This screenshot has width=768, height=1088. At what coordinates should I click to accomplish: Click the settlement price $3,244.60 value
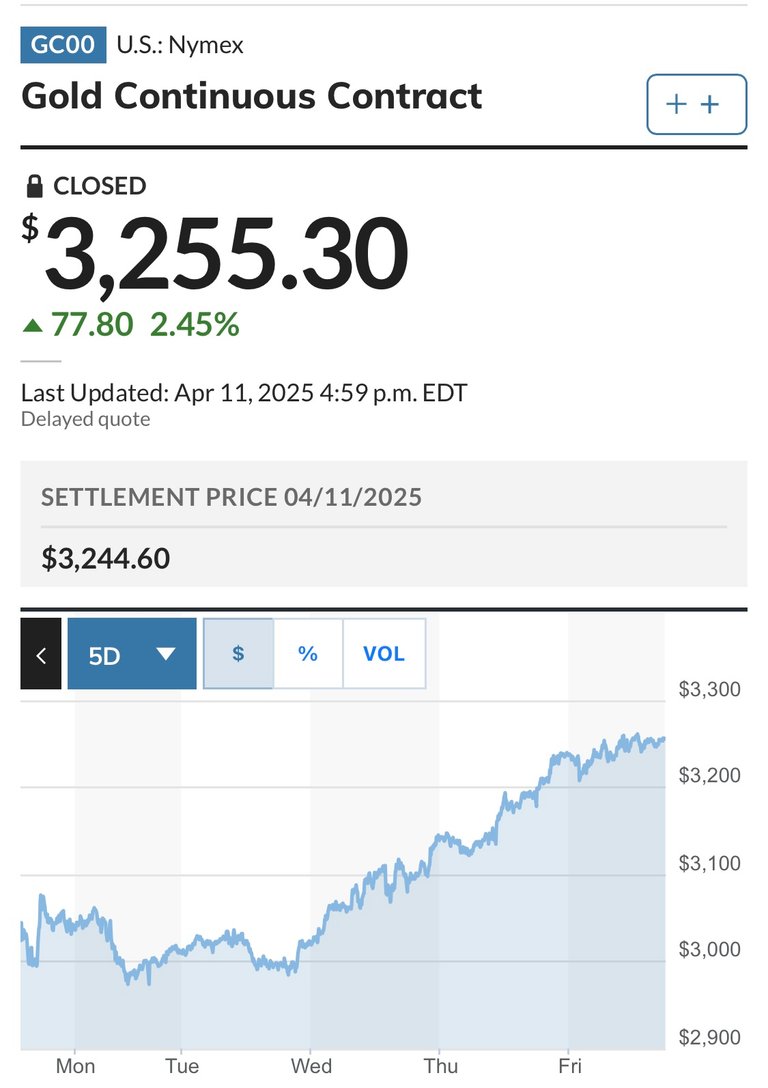pos(106,559)
